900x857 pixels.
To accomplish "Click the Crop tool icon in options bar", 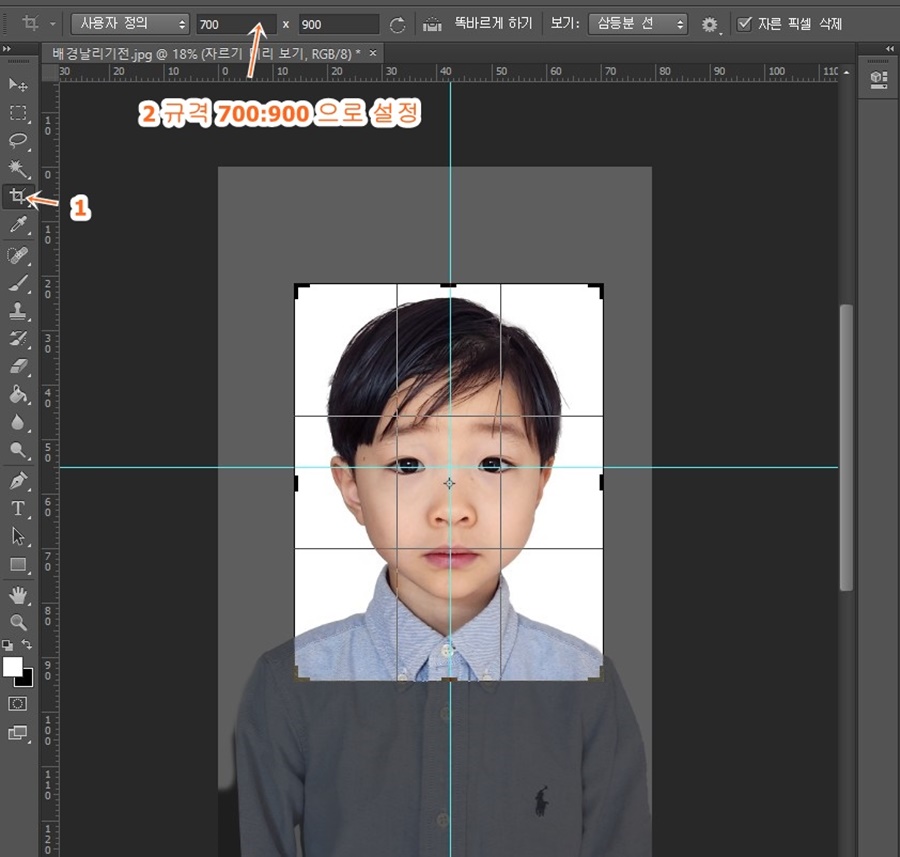I will pyautogui.click(x=30, y=24).
